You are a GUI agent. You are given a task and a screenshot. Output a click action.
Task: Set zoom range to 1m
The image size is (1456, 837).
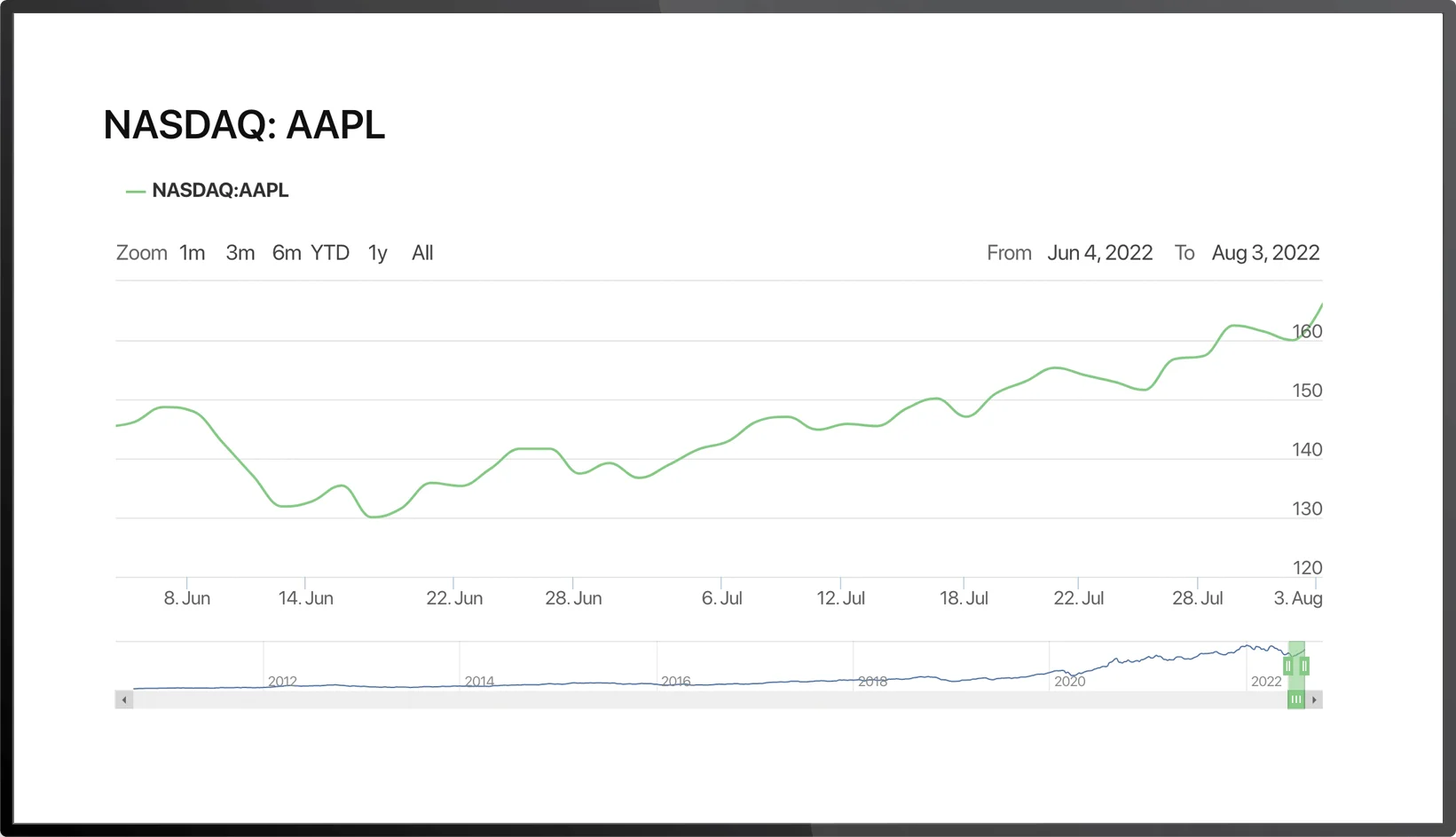coord(192,253)
